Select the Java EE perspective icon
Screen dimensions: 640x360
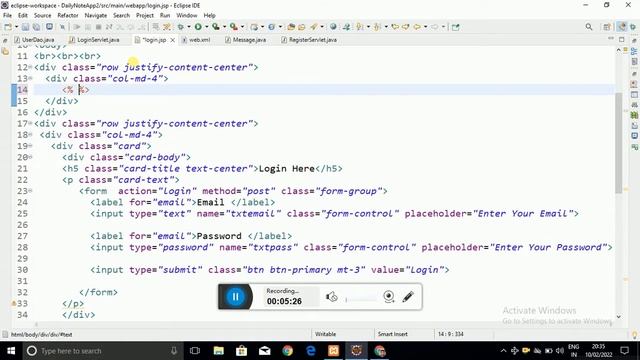pyautogui.click(x=622, y=27)
